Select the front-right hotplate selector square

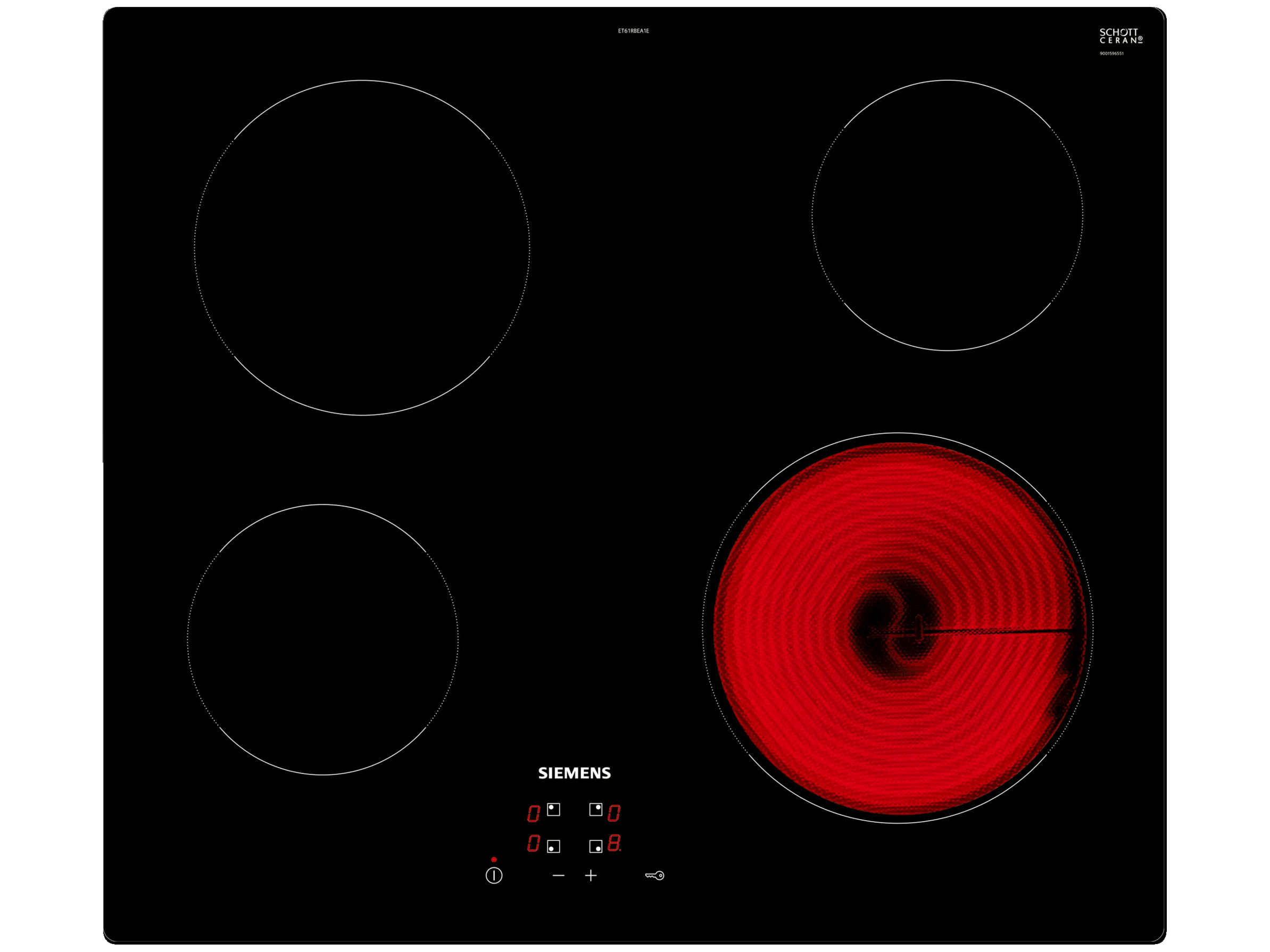595,846
